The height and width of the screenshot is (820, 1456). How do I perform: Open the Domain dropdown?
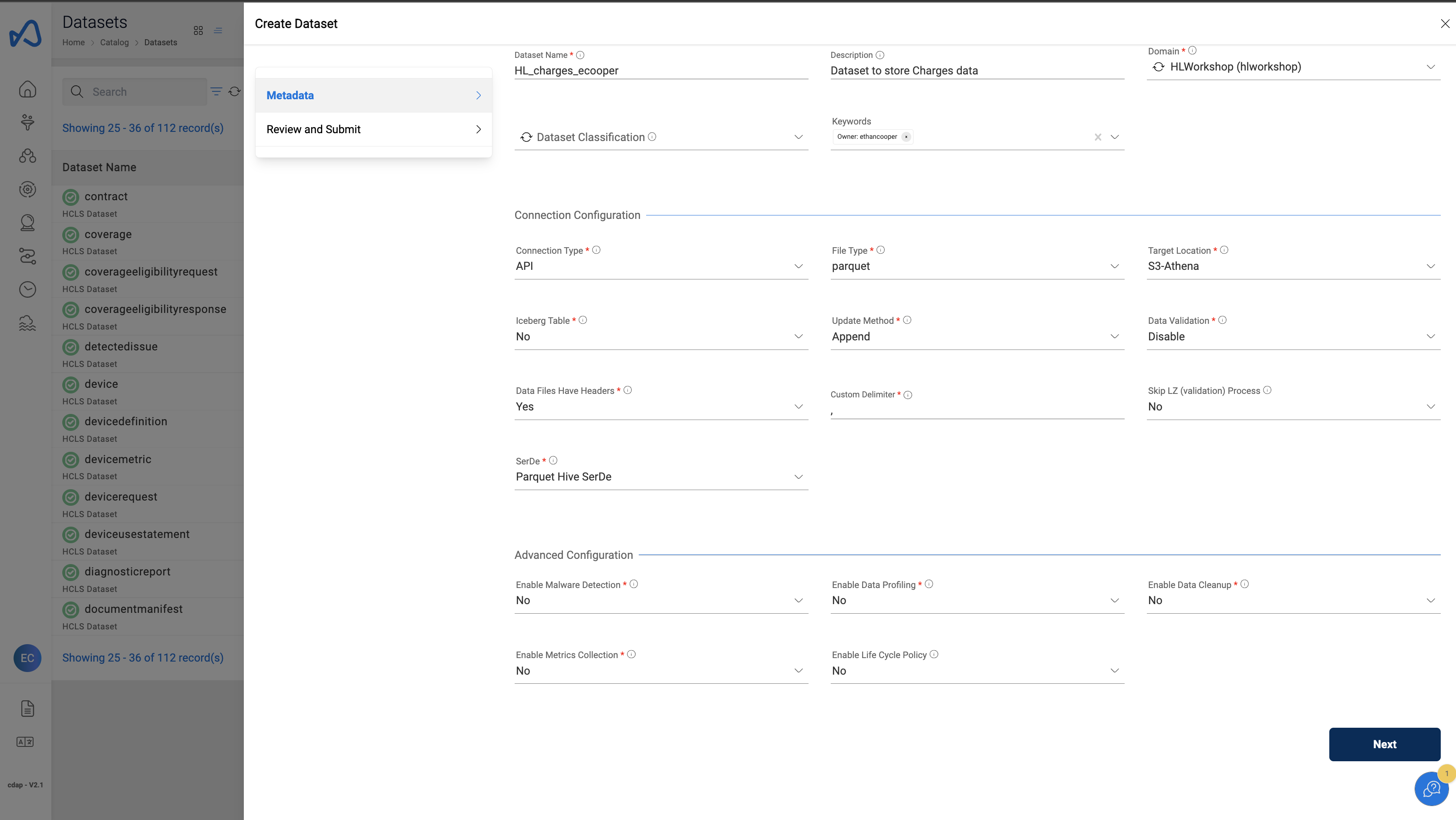[1293, 67]
